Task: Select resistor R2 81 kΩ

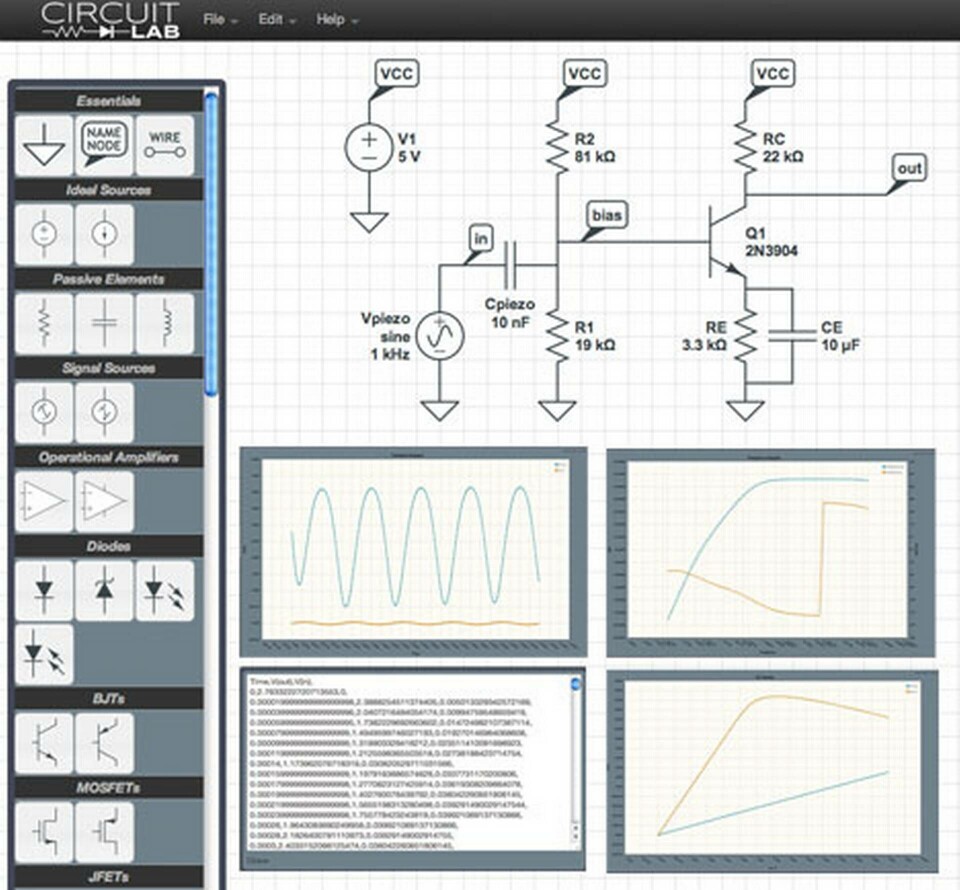Action: pyautogui.click(x=557, y=148)
